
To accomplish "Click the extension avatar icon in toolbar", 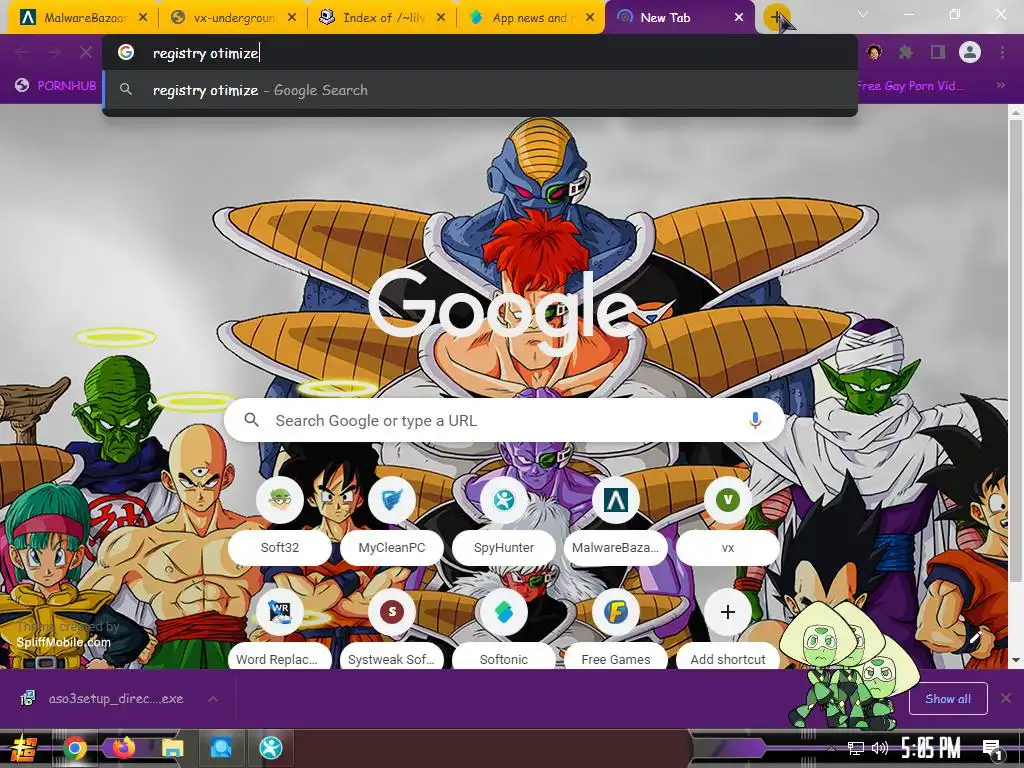I will 874,52.
